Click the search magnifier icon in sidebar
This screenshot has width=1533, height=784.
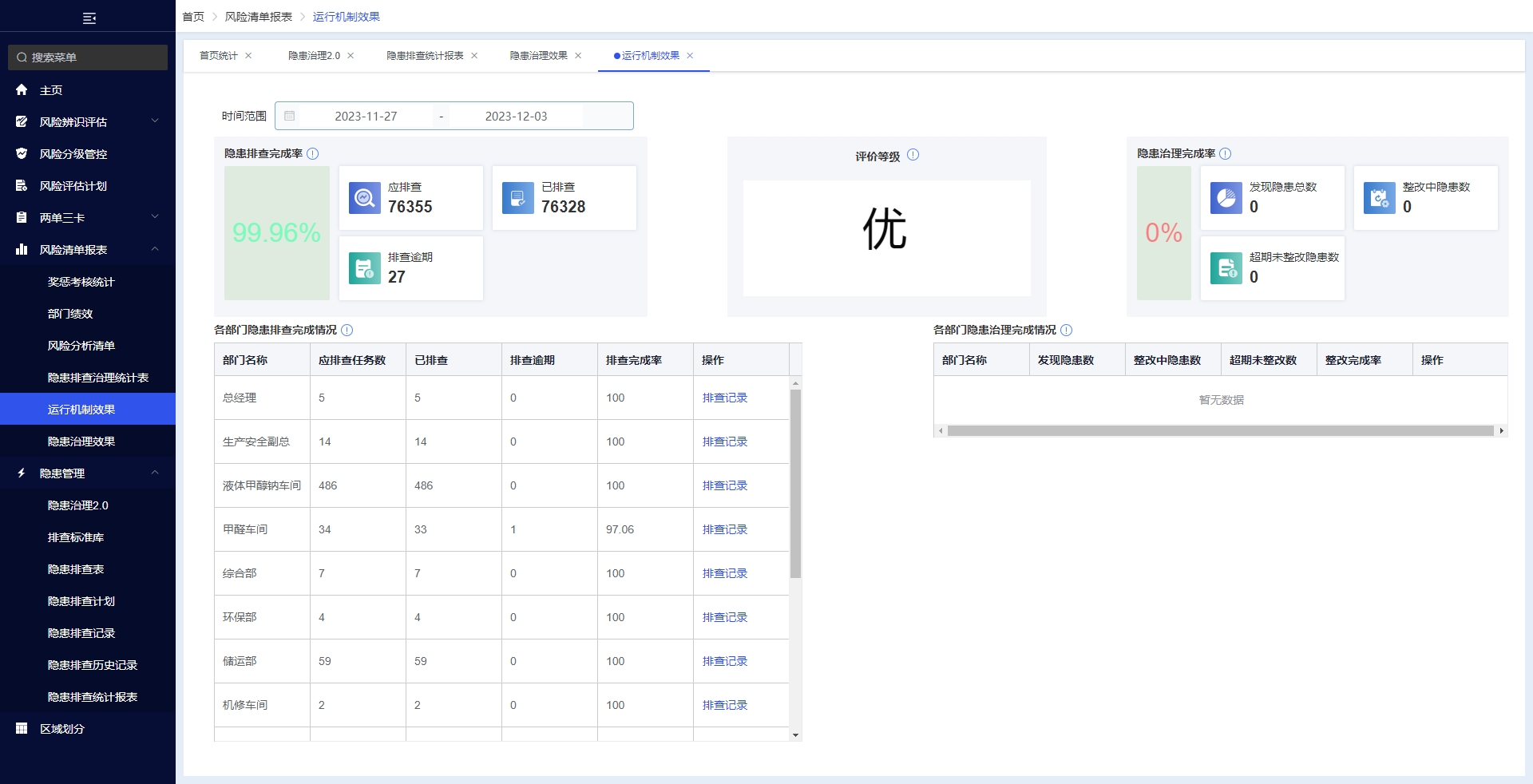coord(22,57)
